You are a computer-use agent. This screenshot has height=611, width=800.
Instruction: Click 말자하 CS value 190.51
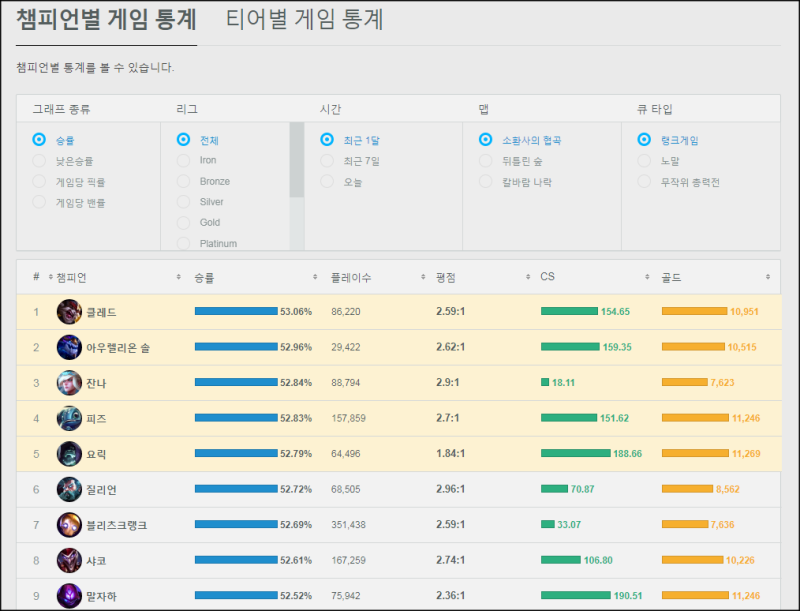pyautogui.click(x=628, y=596)
